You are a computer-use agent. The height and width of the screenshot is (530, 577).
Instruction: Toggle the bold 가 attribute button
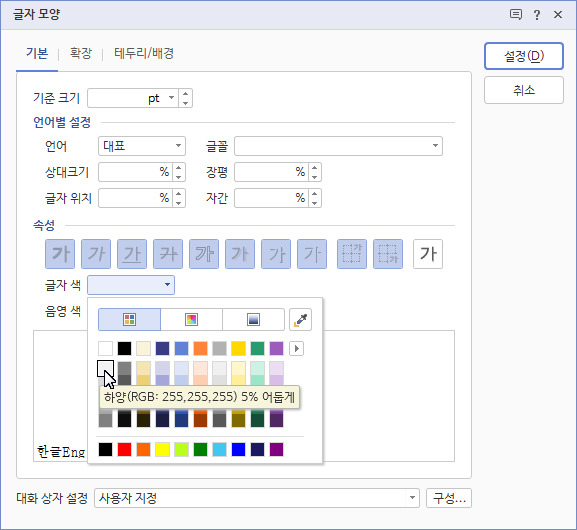click(x=60, y=254)
